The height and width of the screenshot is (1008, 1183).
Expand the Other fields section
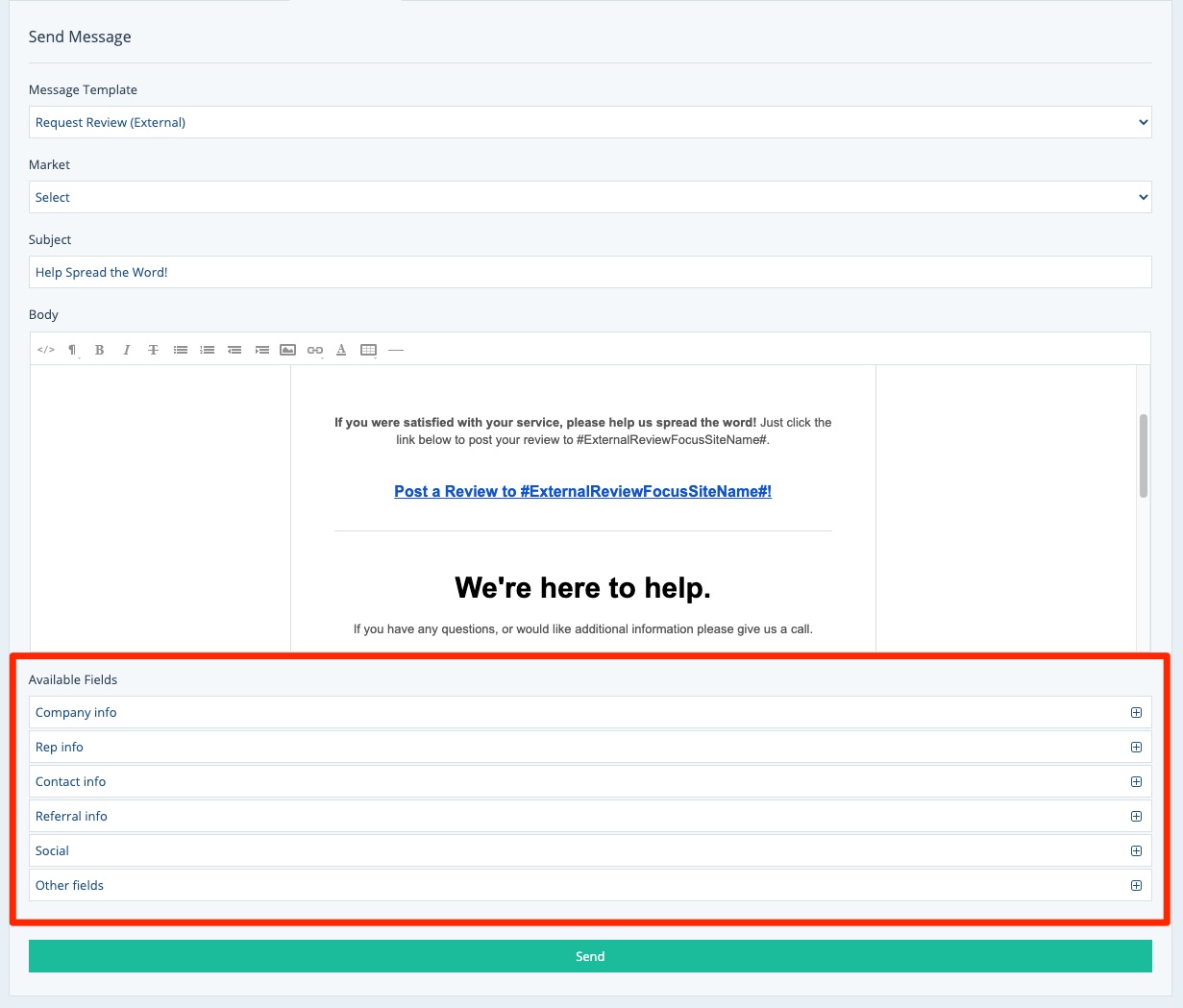(x=1136, y=885)
